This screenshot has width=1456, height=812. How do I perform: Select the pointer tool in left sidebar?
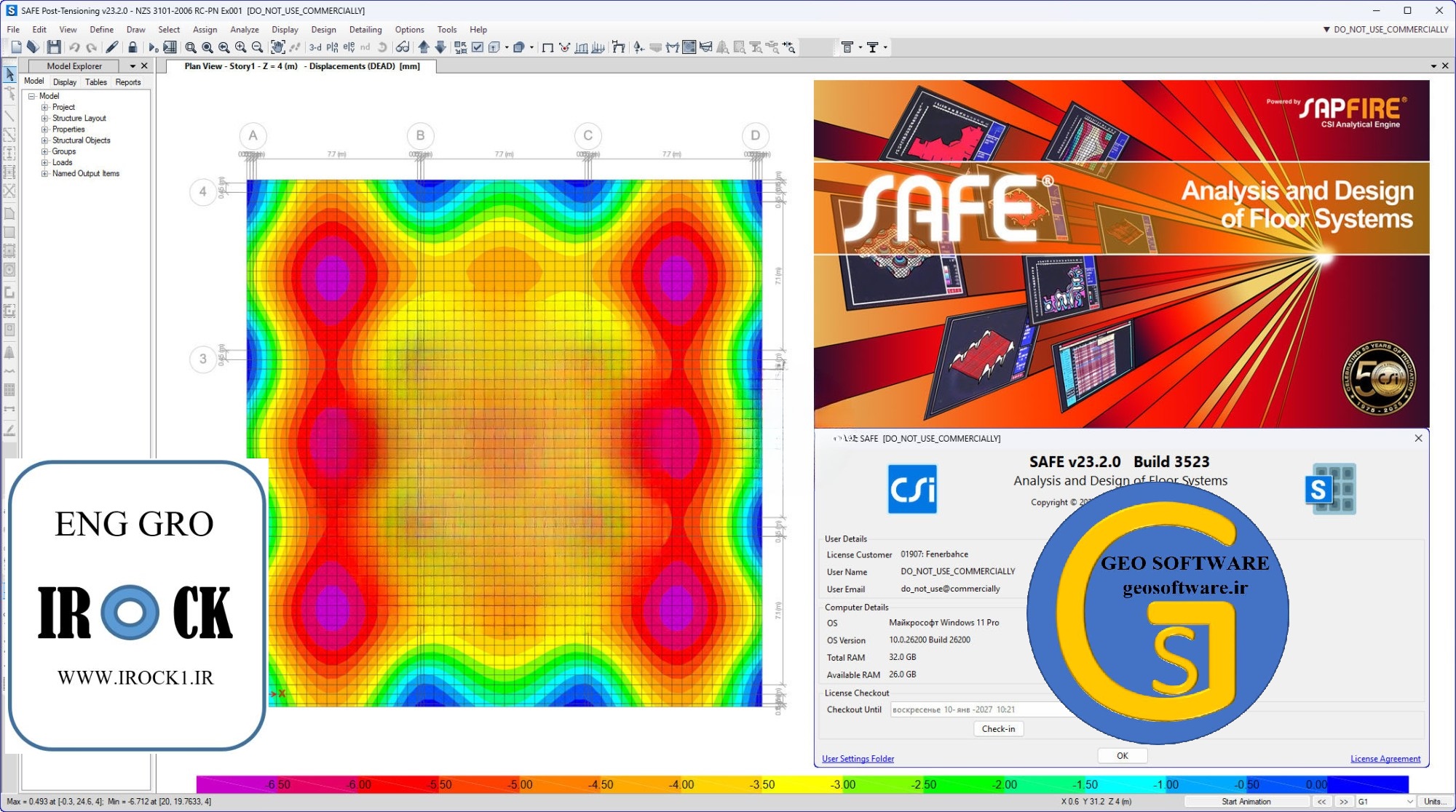[x=9, y=74]
